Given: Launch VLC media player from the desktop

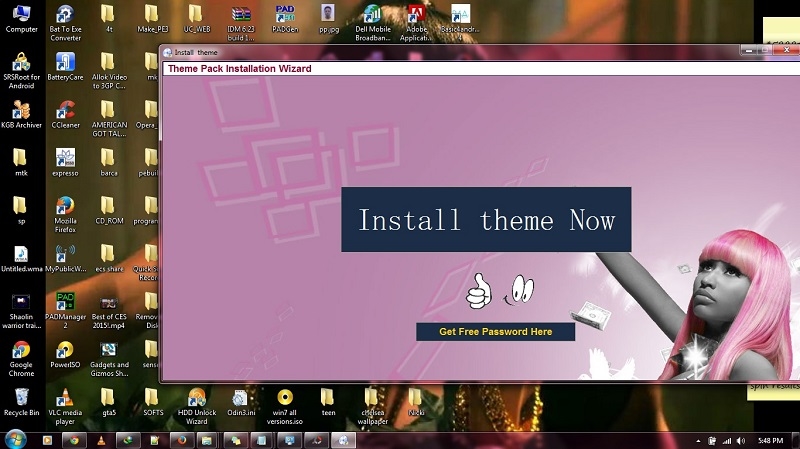Looking at the screenshot, I should 65,397.
